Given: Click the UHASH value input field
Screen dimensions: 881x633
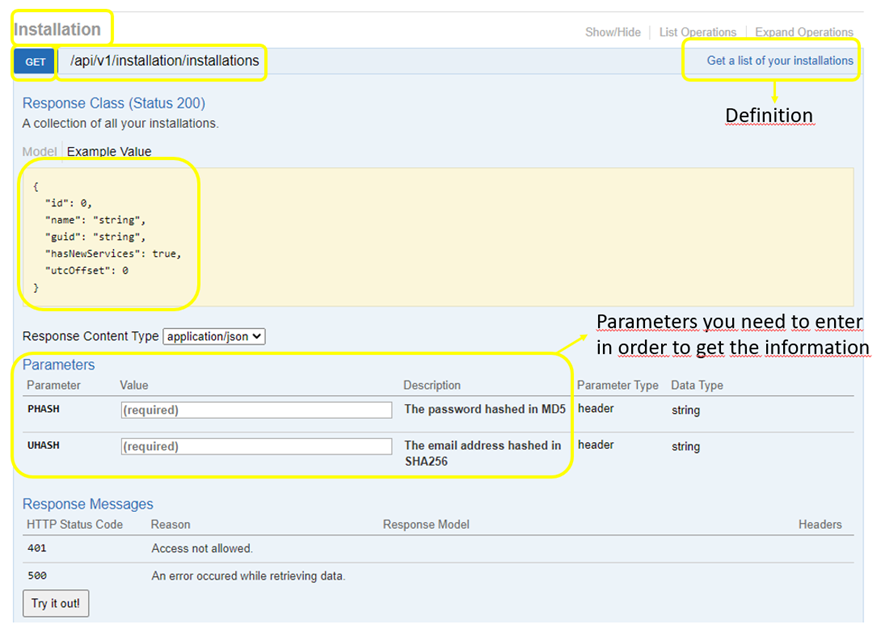Looking at the screenshot, I should click(256, 446).
